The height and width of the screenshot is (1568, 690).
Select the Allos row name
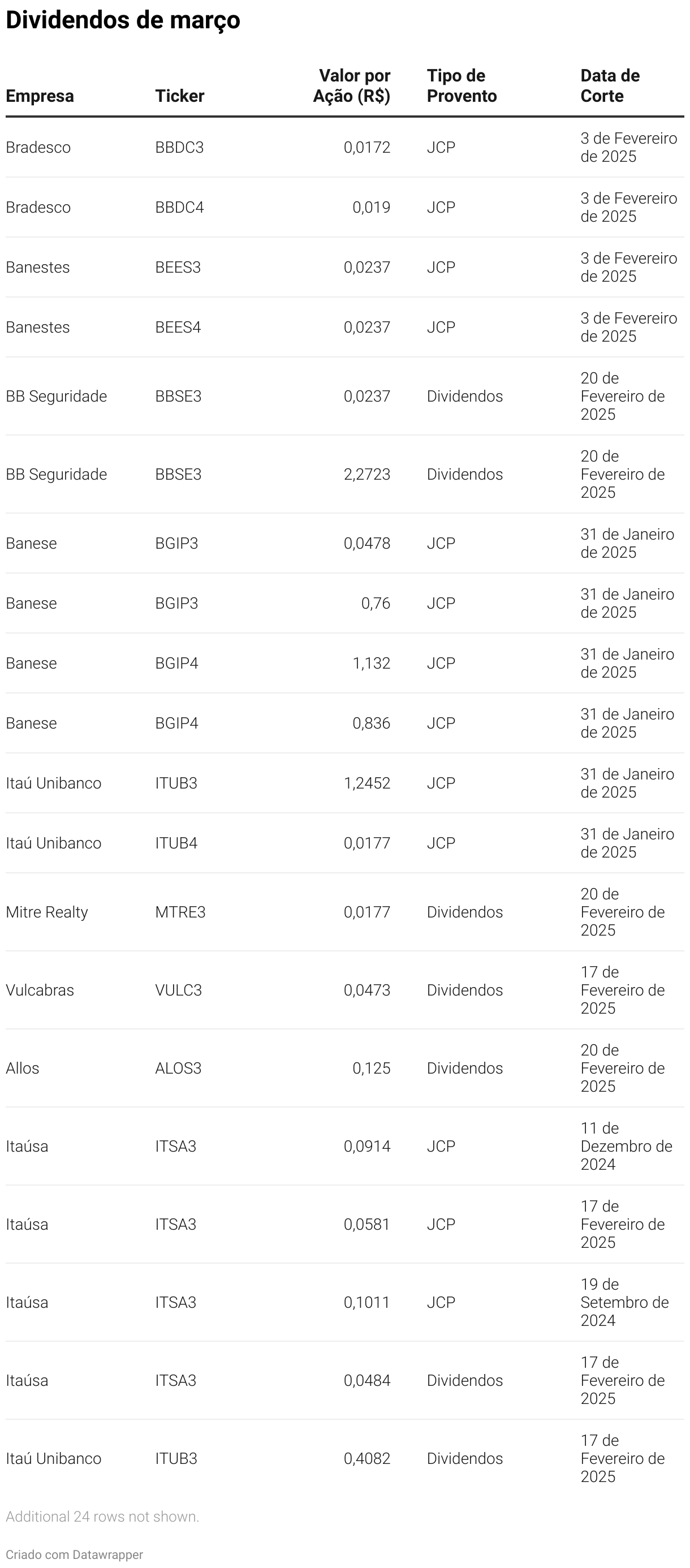pyautogui.click(x=23, y=1067)
